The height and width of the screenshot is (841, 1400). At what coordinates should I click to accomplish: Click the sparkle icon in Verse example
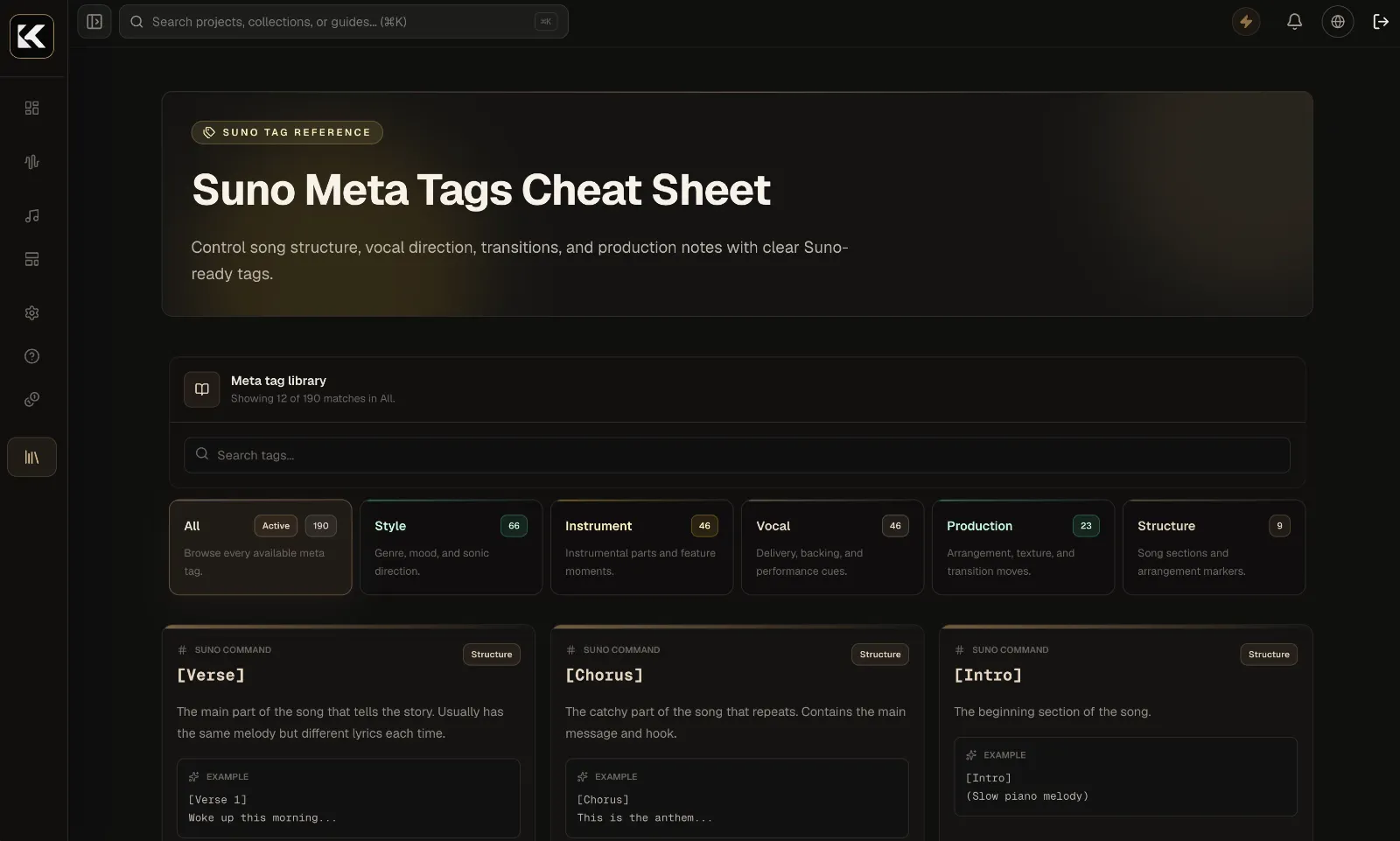tap(194, 777)
